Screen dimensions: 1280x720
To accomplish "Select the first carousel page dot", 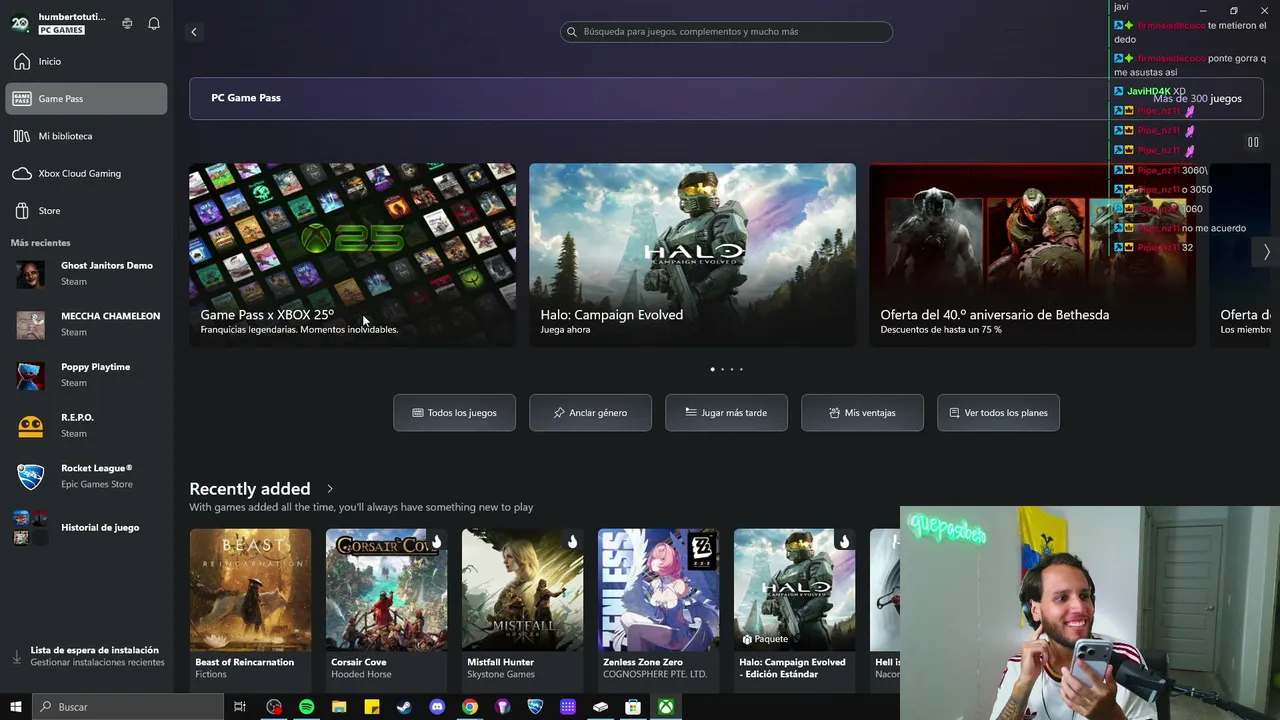I will pyautogui.click(x=712, y=369).
